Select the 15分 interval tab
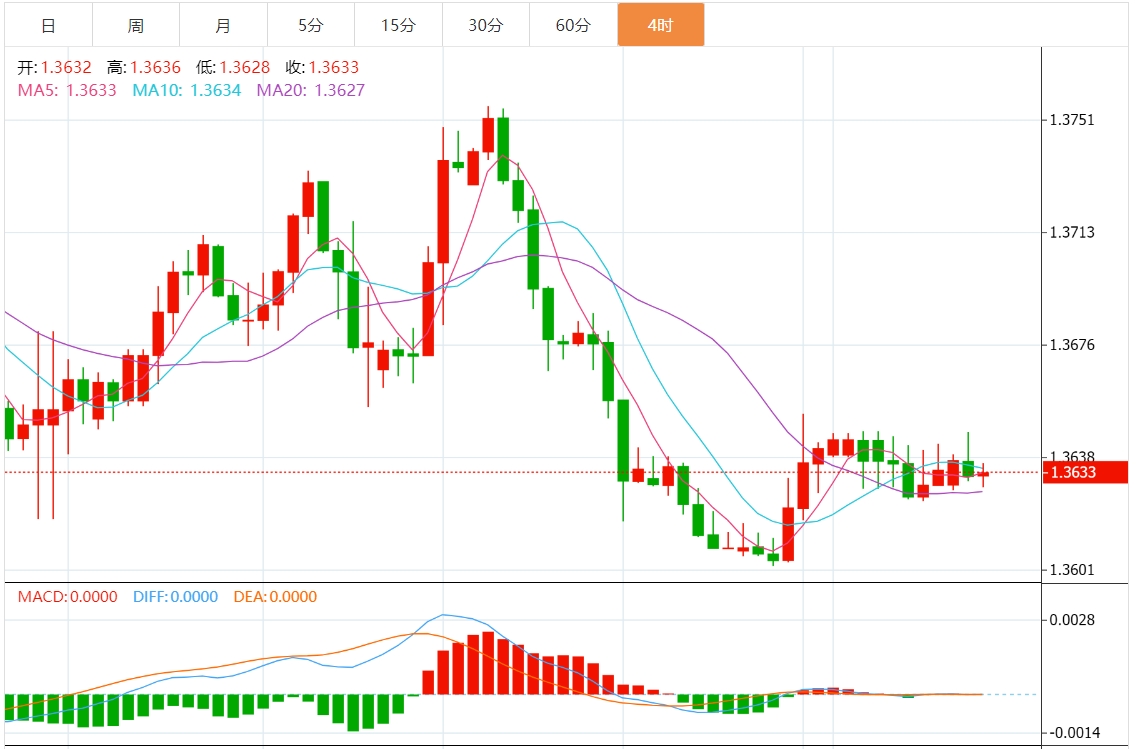The height and width of the screenshot is (749, 1139). tap(398, 25)
